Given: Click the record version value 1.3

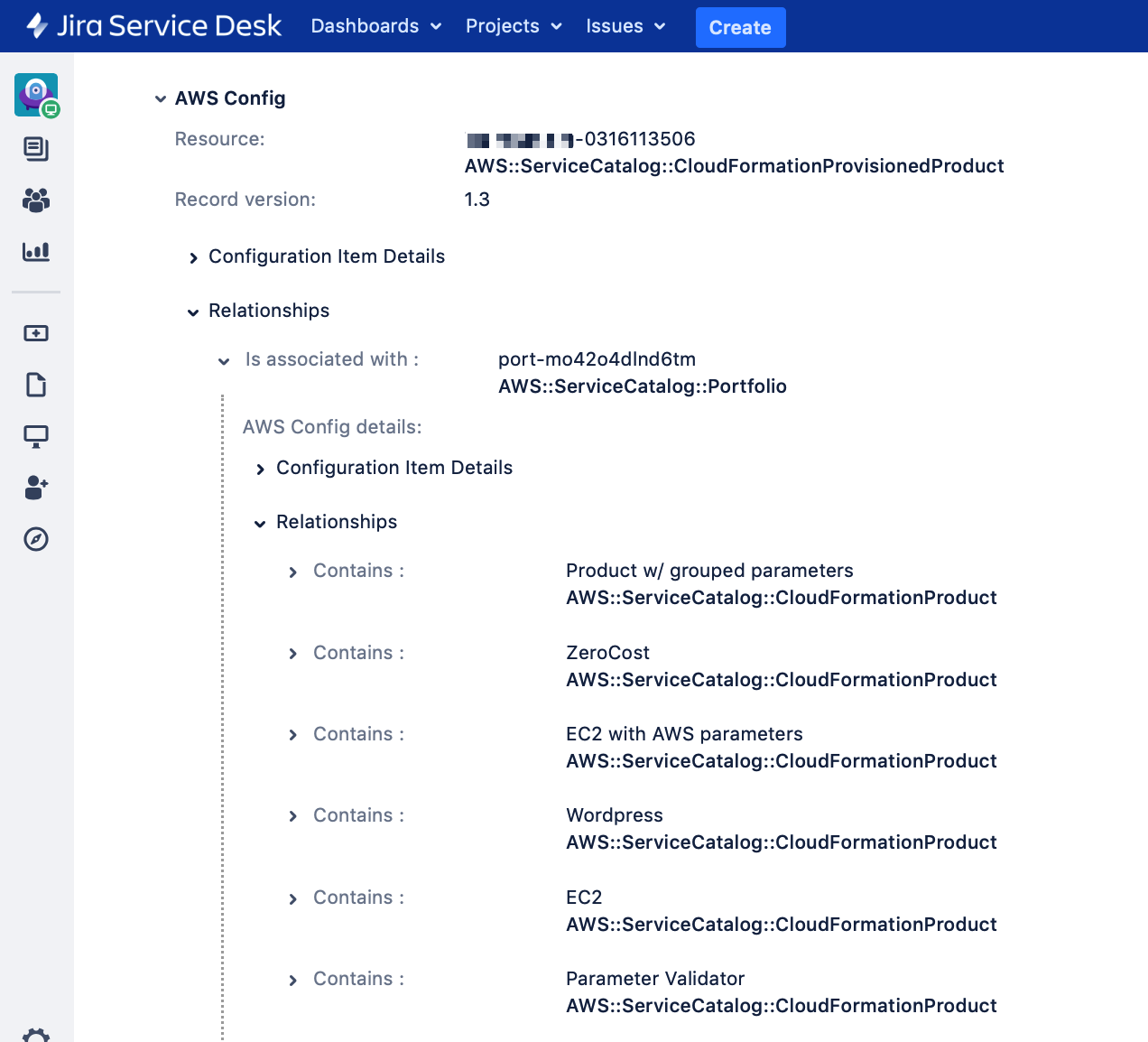Looking at the screenshot, I should pyautogui.click(x=477, y=200).
